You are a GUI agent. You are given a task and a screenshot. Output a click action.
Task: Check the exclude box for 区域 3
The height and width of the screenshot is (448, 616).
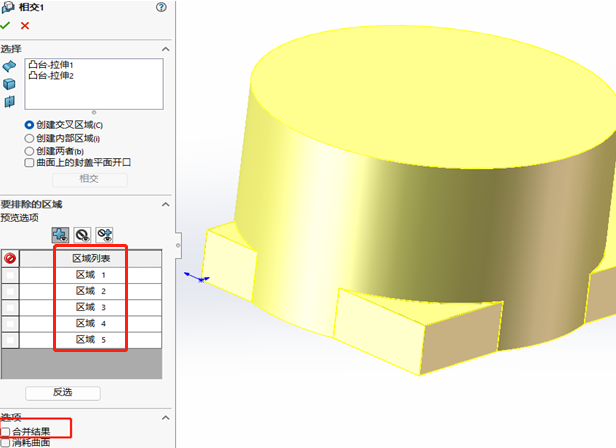(10, 307)
